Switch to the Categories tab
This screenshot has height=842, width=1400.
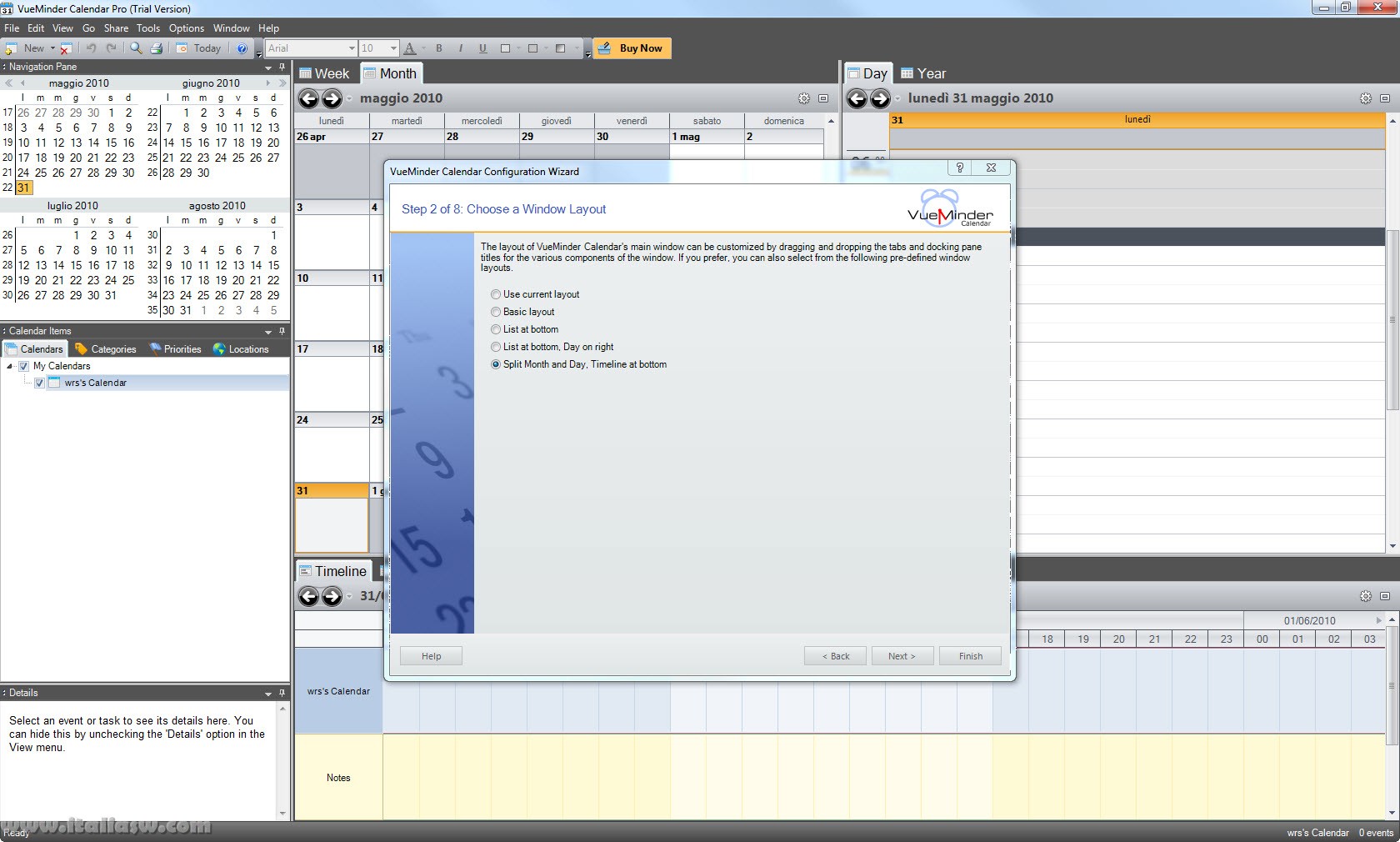point(105,349)
